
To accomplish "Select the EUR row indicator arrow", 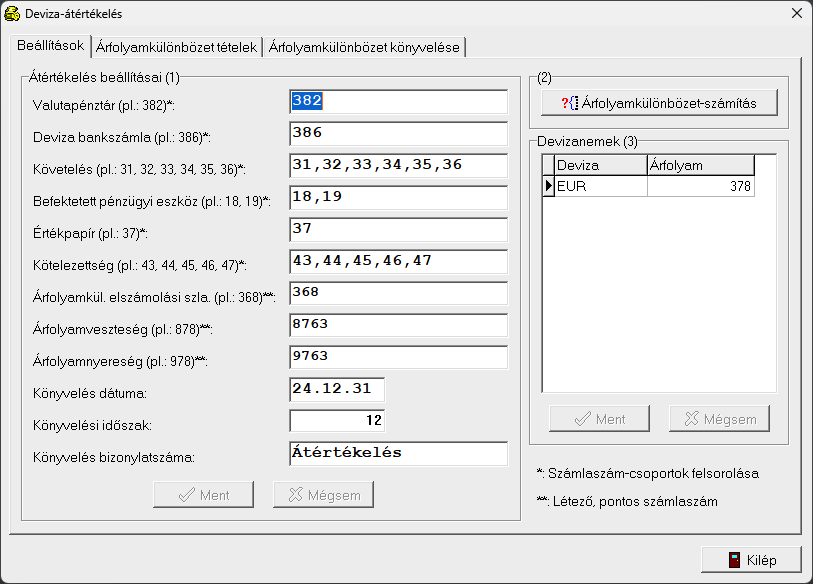I will 549,186.
